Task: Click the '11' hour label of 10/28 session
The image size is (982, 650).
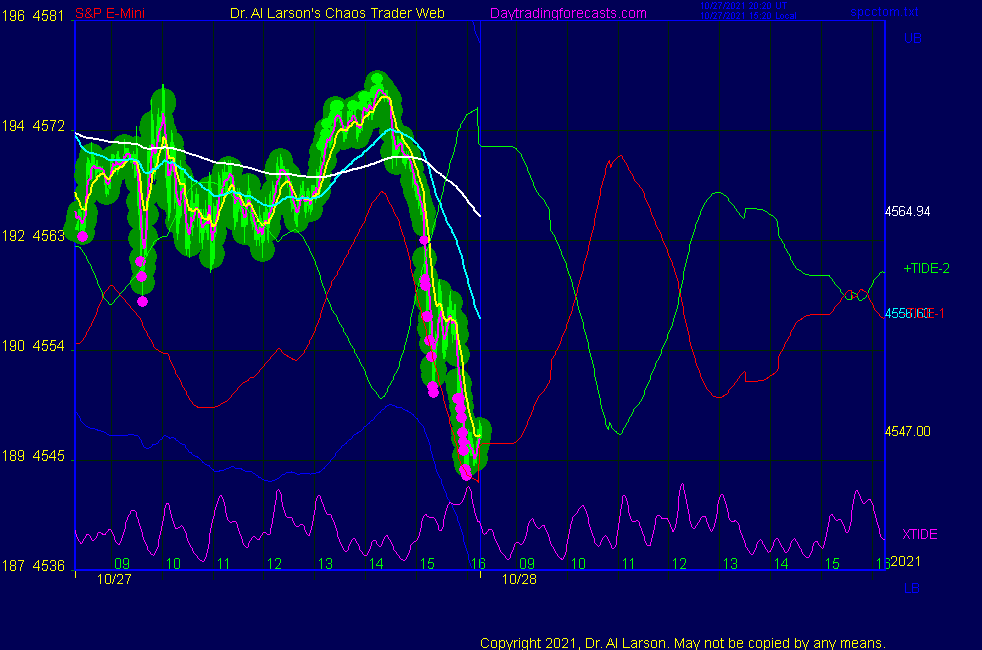Action: tap(628, 564)
